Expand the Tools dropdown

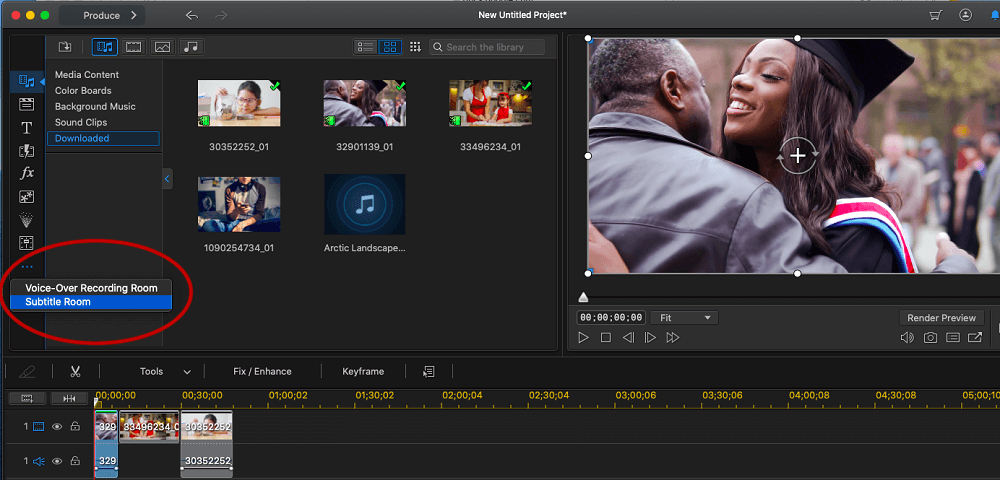pyautogui.click(x=165, y=372)
